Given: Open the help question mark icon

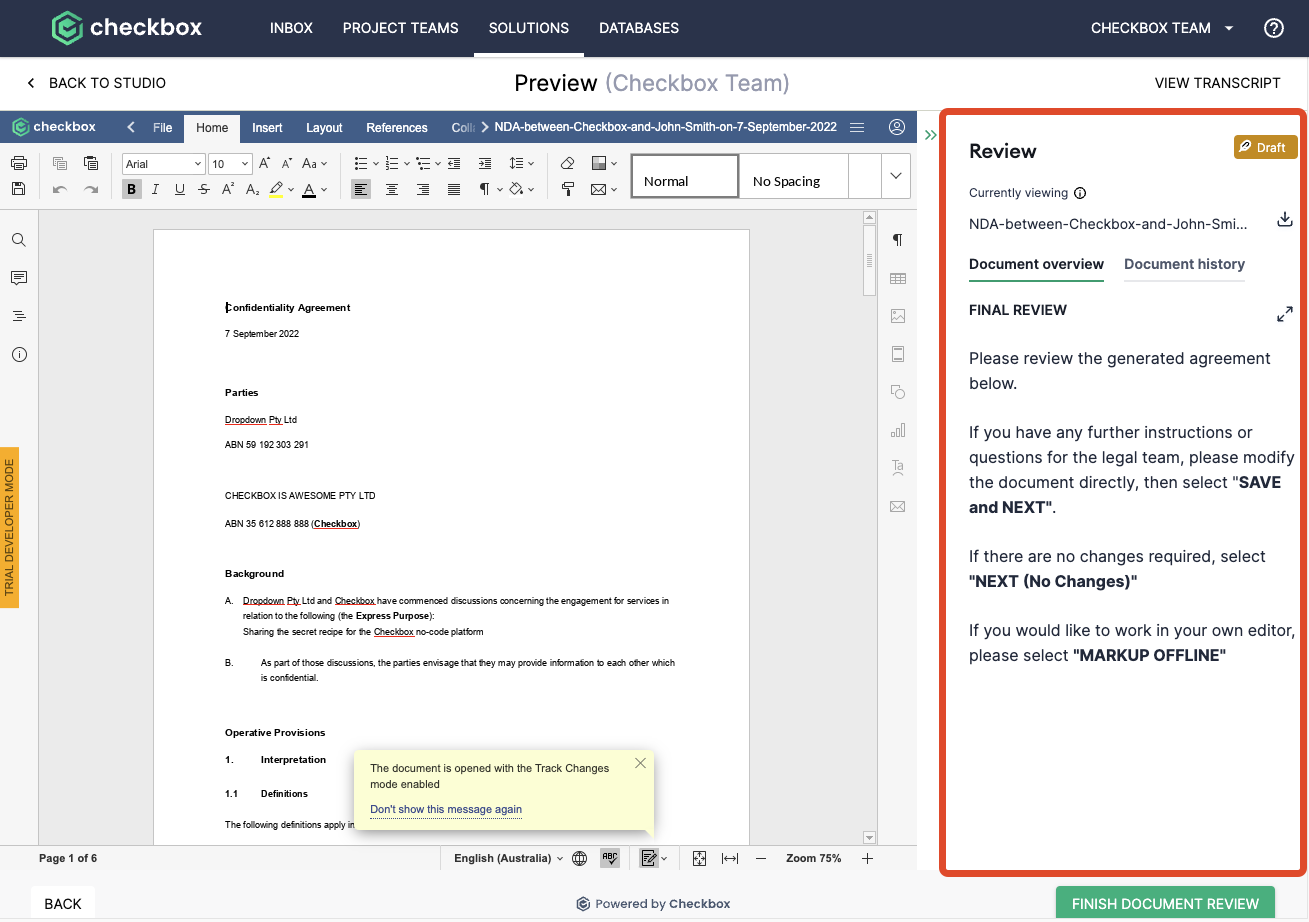Looking at the screenshot, I should tap(1274, 28).
